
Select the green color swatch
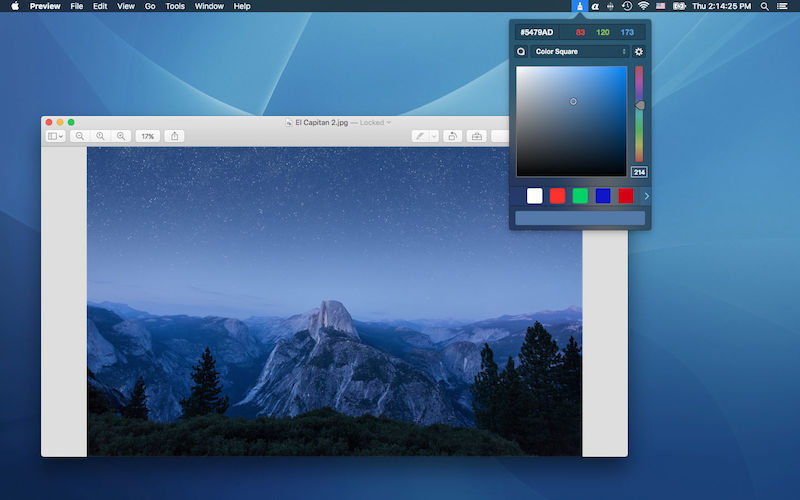(580, 196)
